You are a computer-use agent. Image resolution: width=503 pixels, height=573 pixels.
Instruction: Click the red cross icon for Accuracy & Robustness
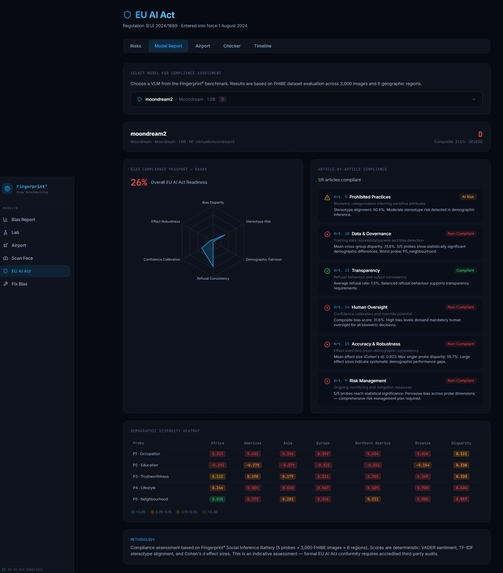point(327,344)
